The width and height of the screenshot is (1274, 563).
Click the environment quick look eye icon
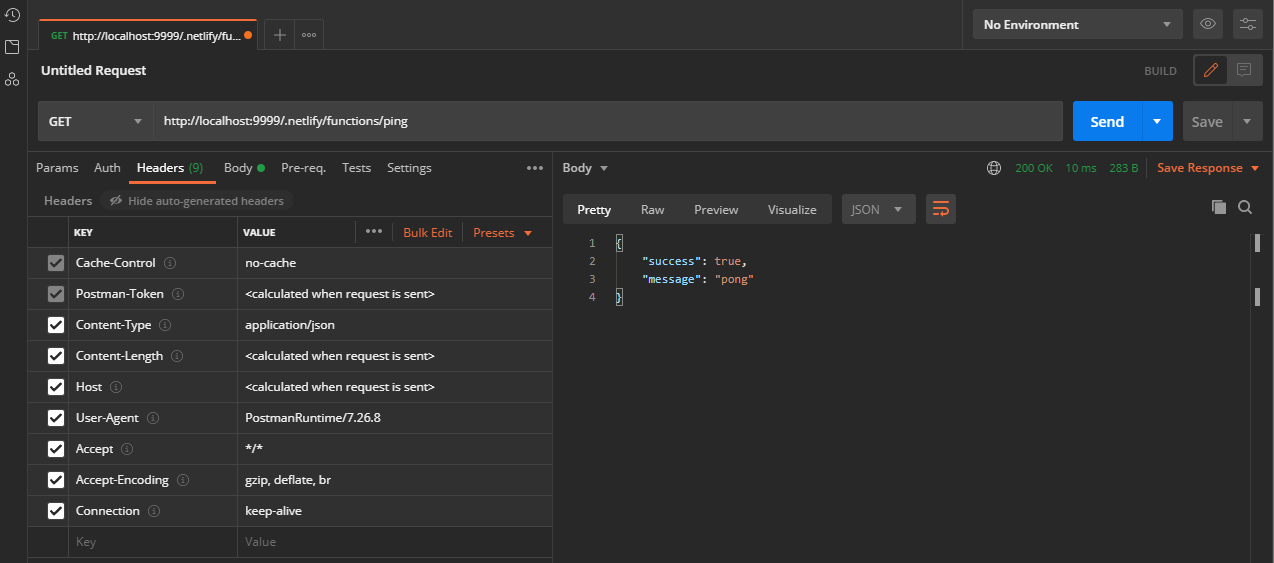(1208, 24)
